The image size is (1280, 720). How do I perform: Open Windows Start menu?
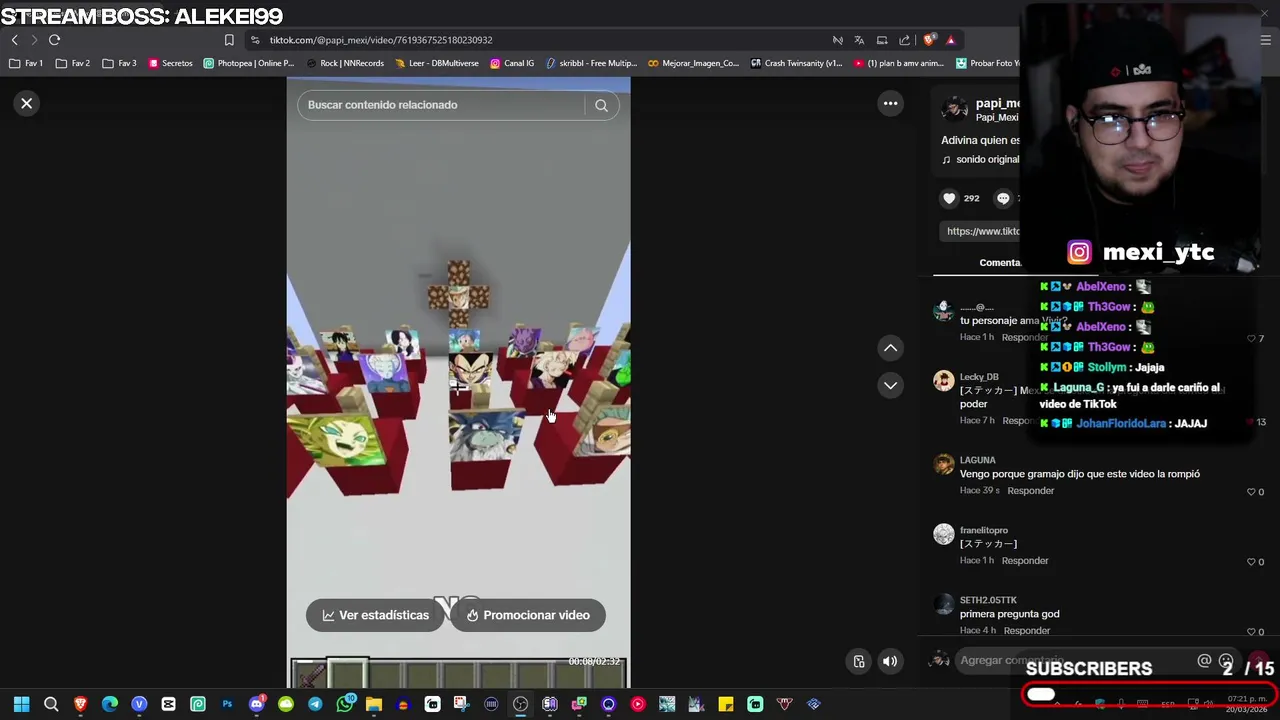pos(22,704)
